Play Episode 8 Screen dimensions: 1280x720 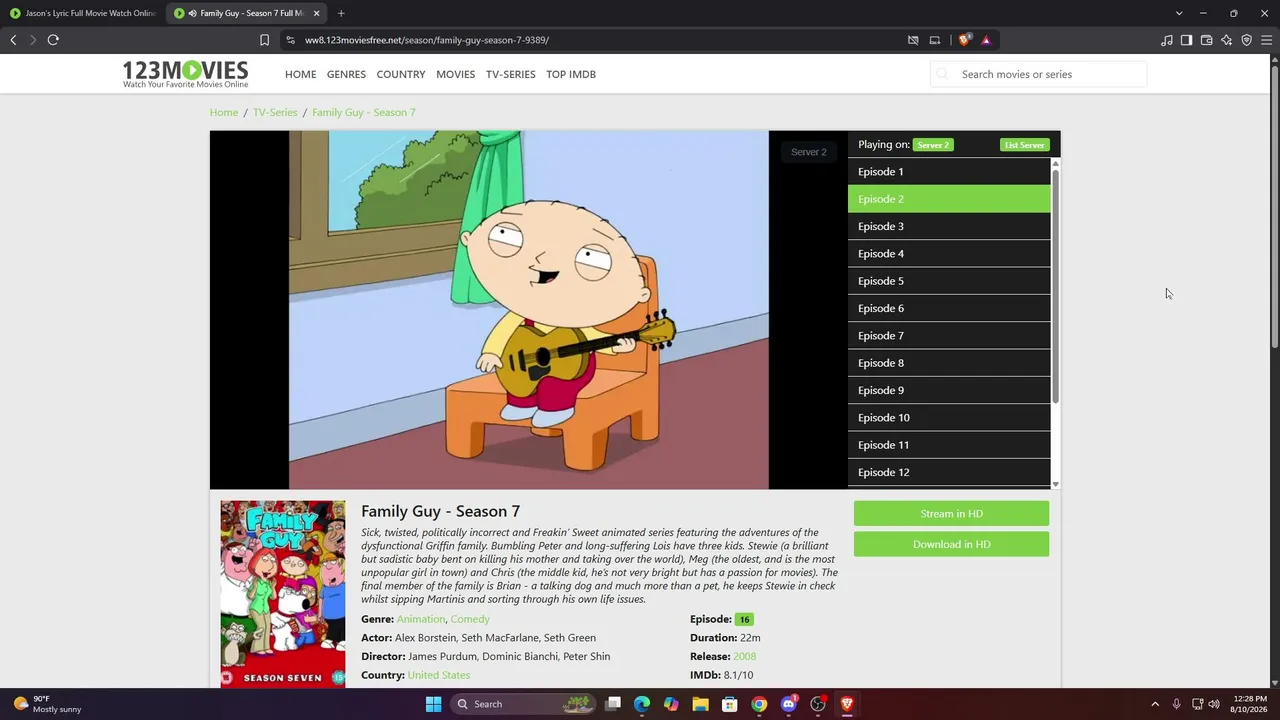click(x=949, y=363)
